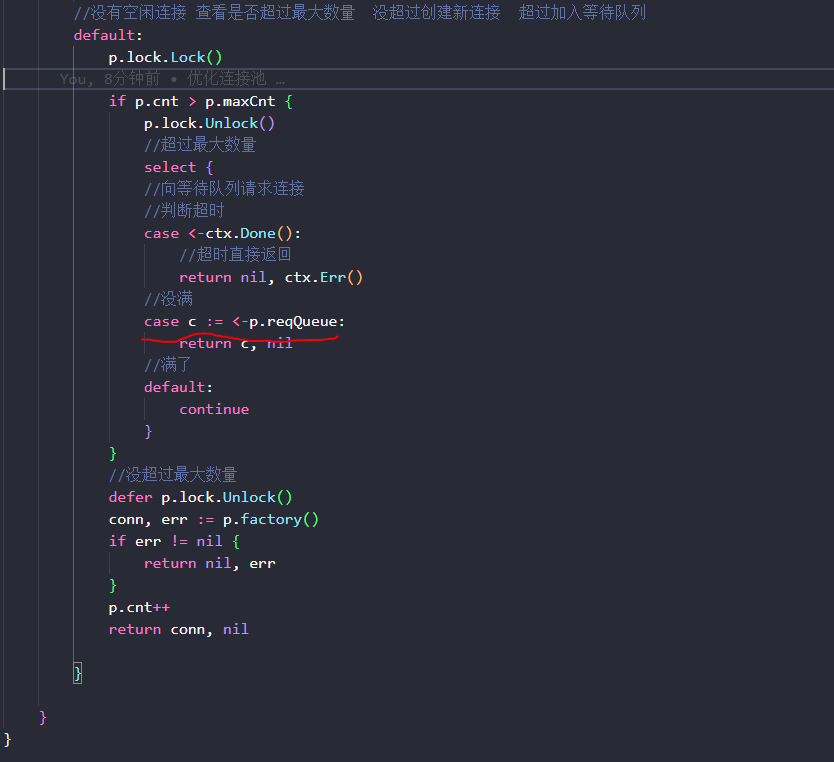Click the '//超时直接返回' comment
The width and height of the screenshot is (834, 762).
tap(235, 255)
